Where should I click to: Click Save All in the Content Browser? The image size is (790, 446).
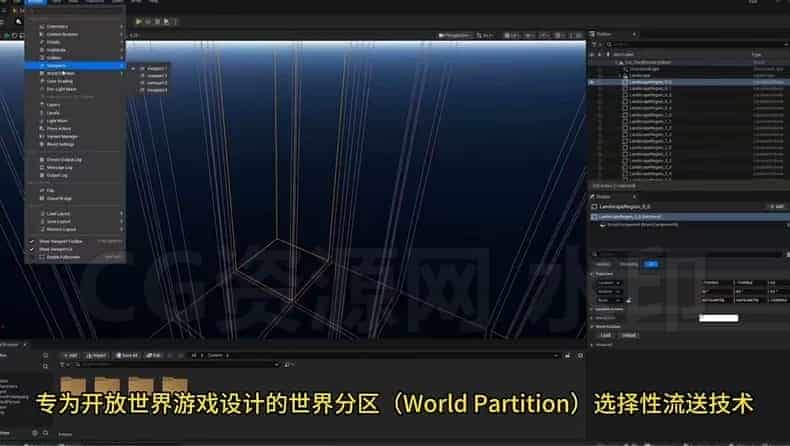[127, 355]
